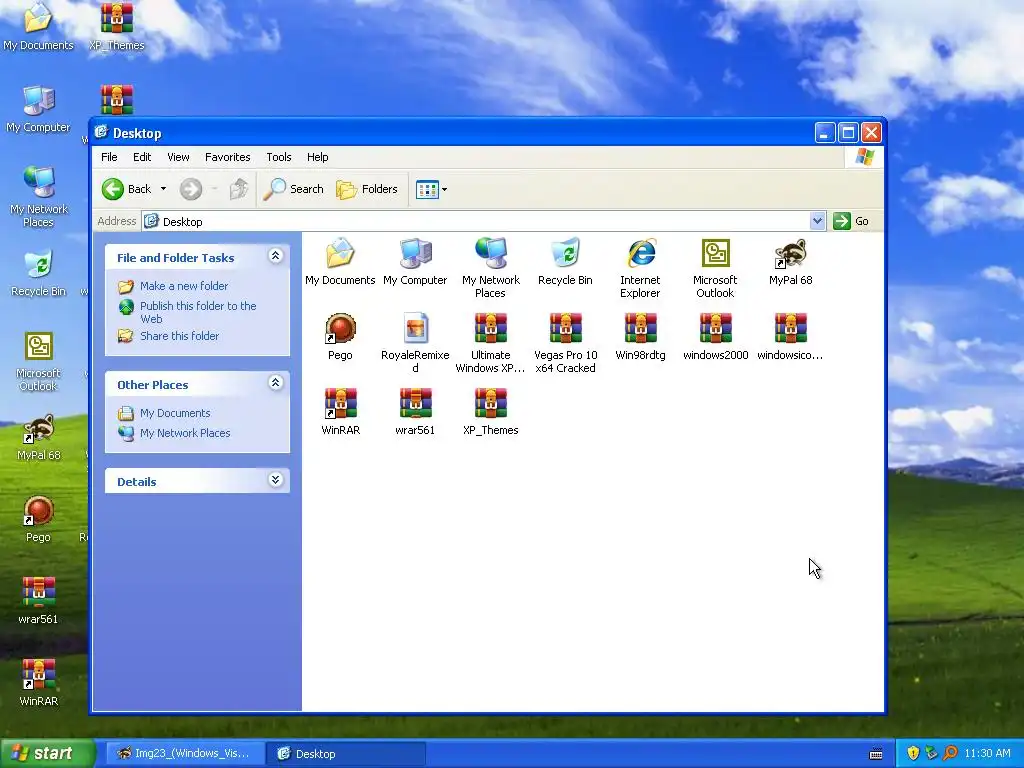Click the Back navigation button
Screen dimensions: 1024x768
tap(127, 189)
